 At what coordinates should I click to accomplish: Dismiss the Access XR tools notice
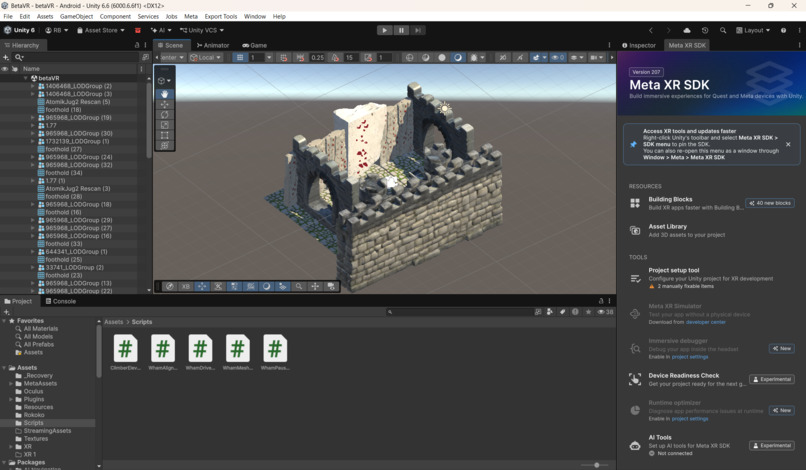tap(788, 144)
